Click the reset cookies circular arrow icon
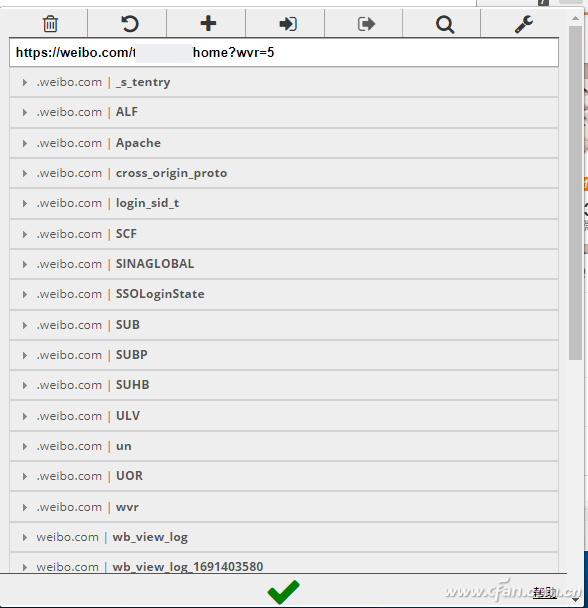588x608 pixels. (130, 24)
